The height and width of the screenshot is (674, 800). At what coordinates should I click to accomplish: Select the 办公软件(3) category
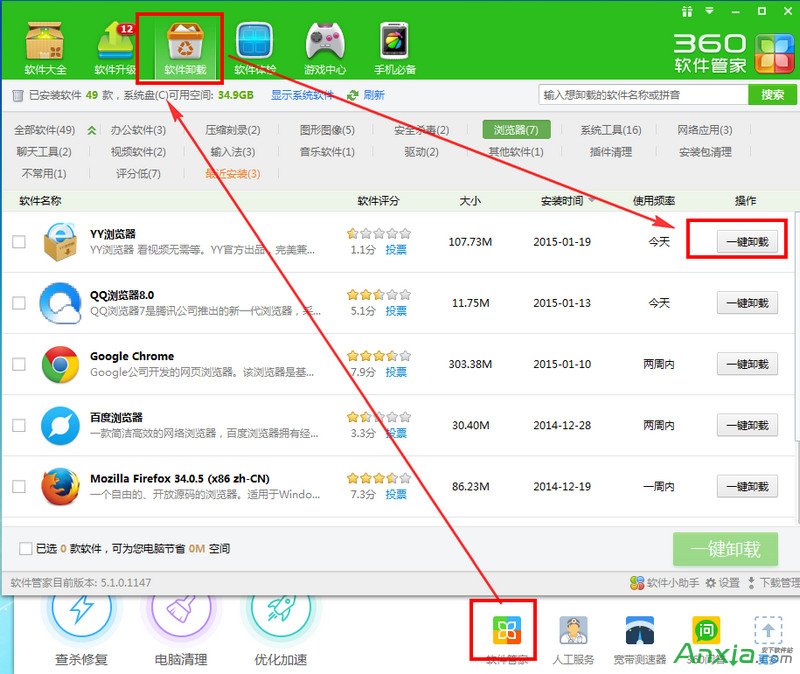[x=138, y=130]
